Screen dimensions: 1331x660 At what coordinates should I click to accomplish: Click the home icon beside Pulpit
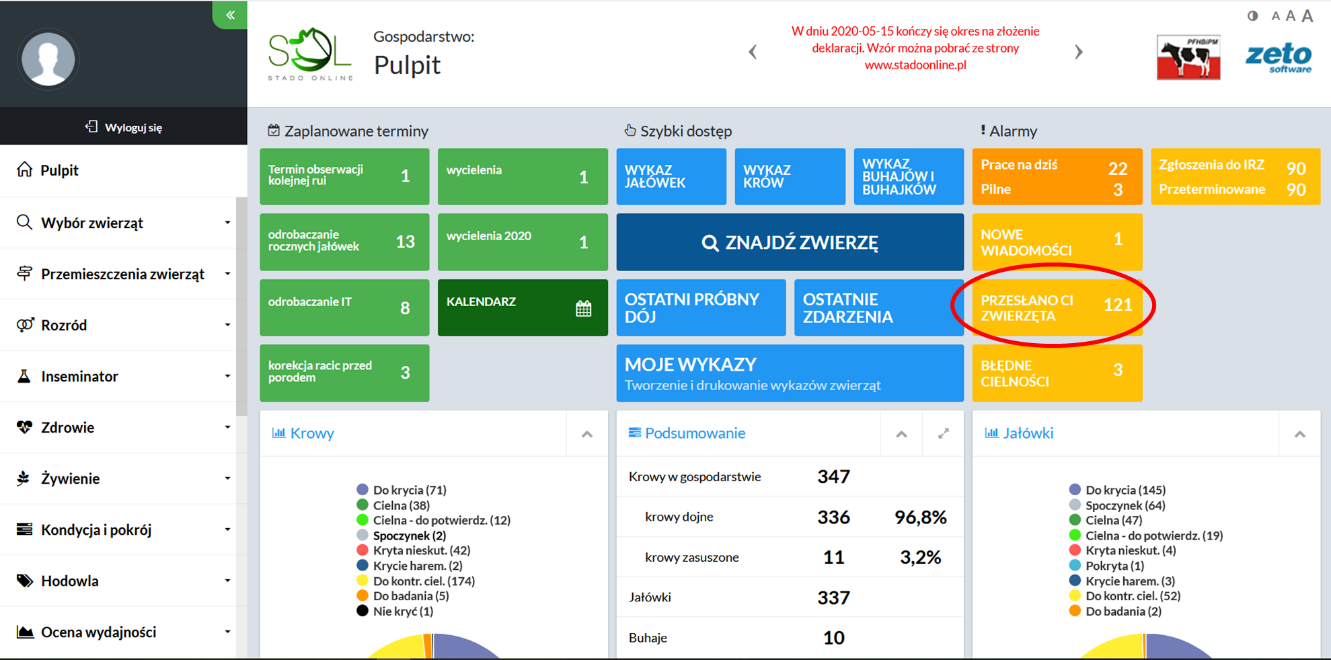pyautogui.click(x=25, y=170)
